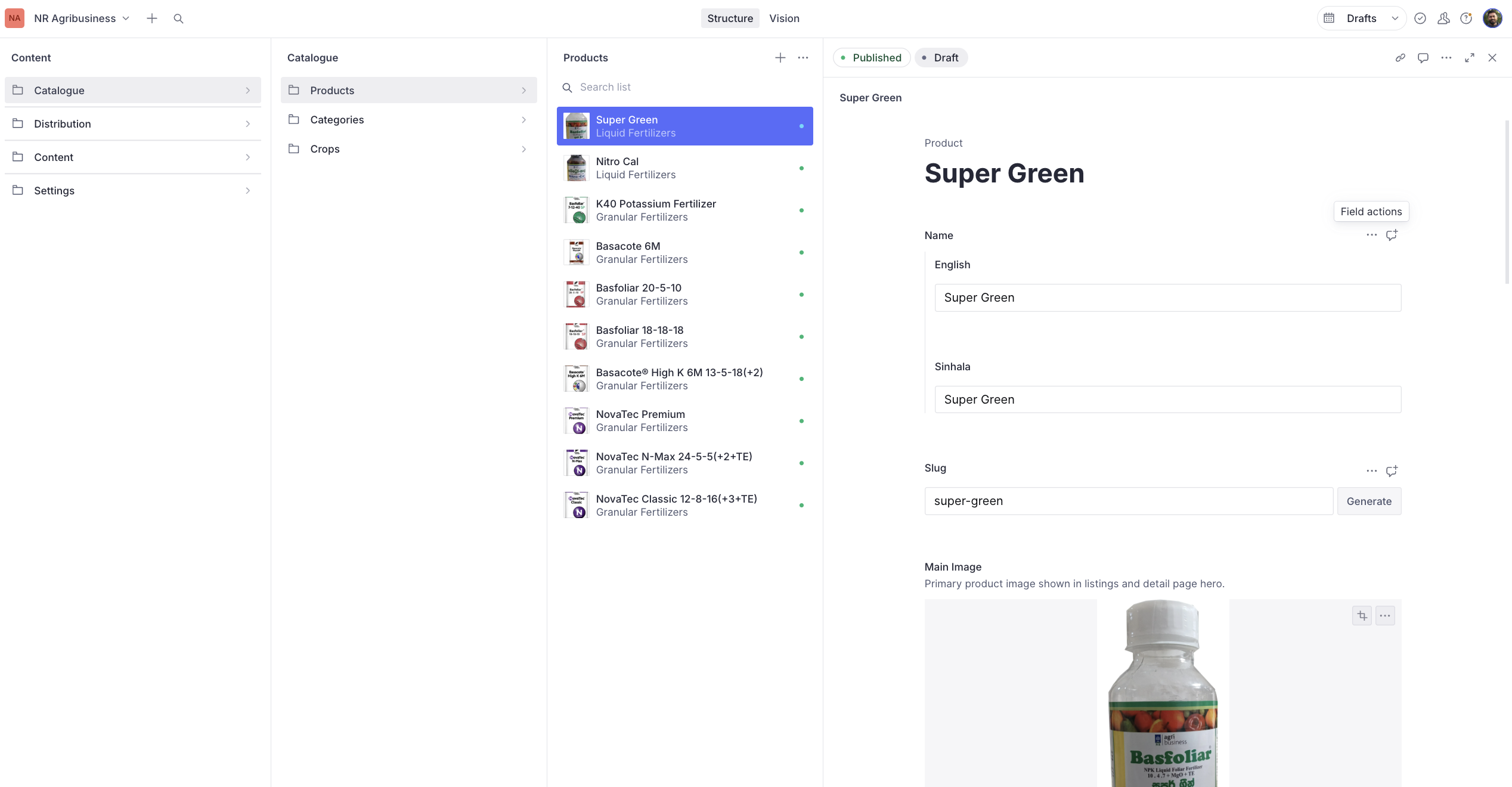Add comment on Slug field
This screenshot has width=1512, height=787.
pos(1392,471)
